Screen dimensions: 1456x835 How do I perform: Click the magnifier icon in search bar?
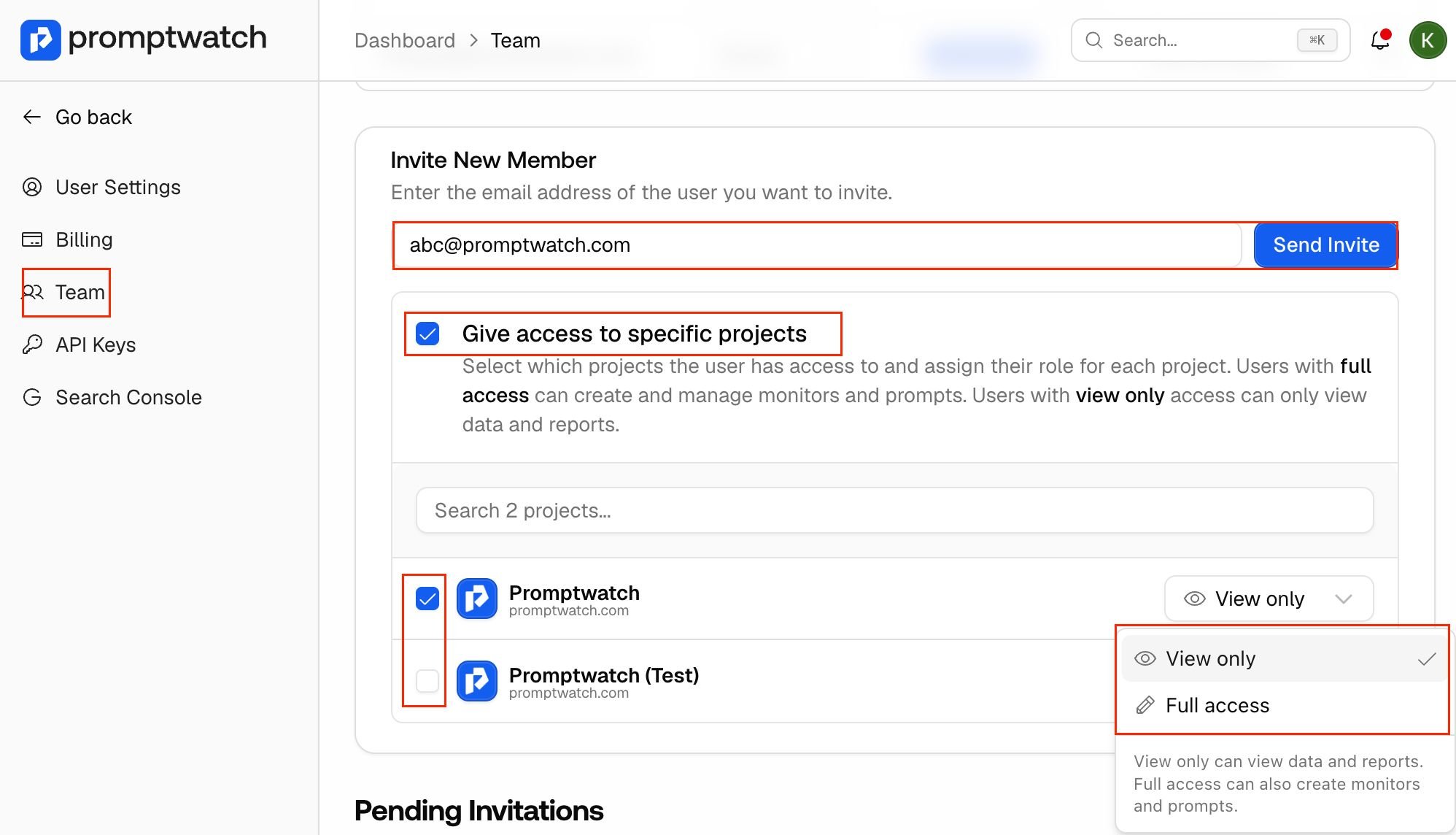pos(1093,40)
